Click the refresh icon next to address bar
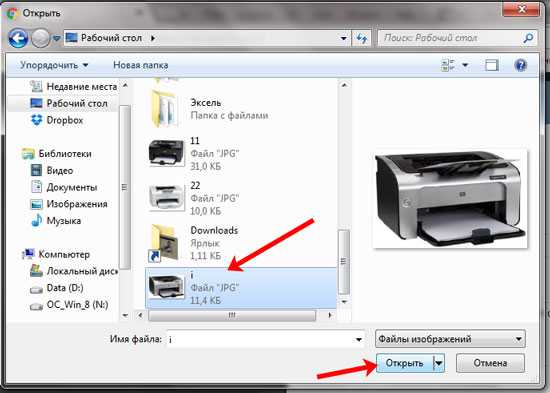The width and height of the screenshot is (550, 393). coord(361,38)
